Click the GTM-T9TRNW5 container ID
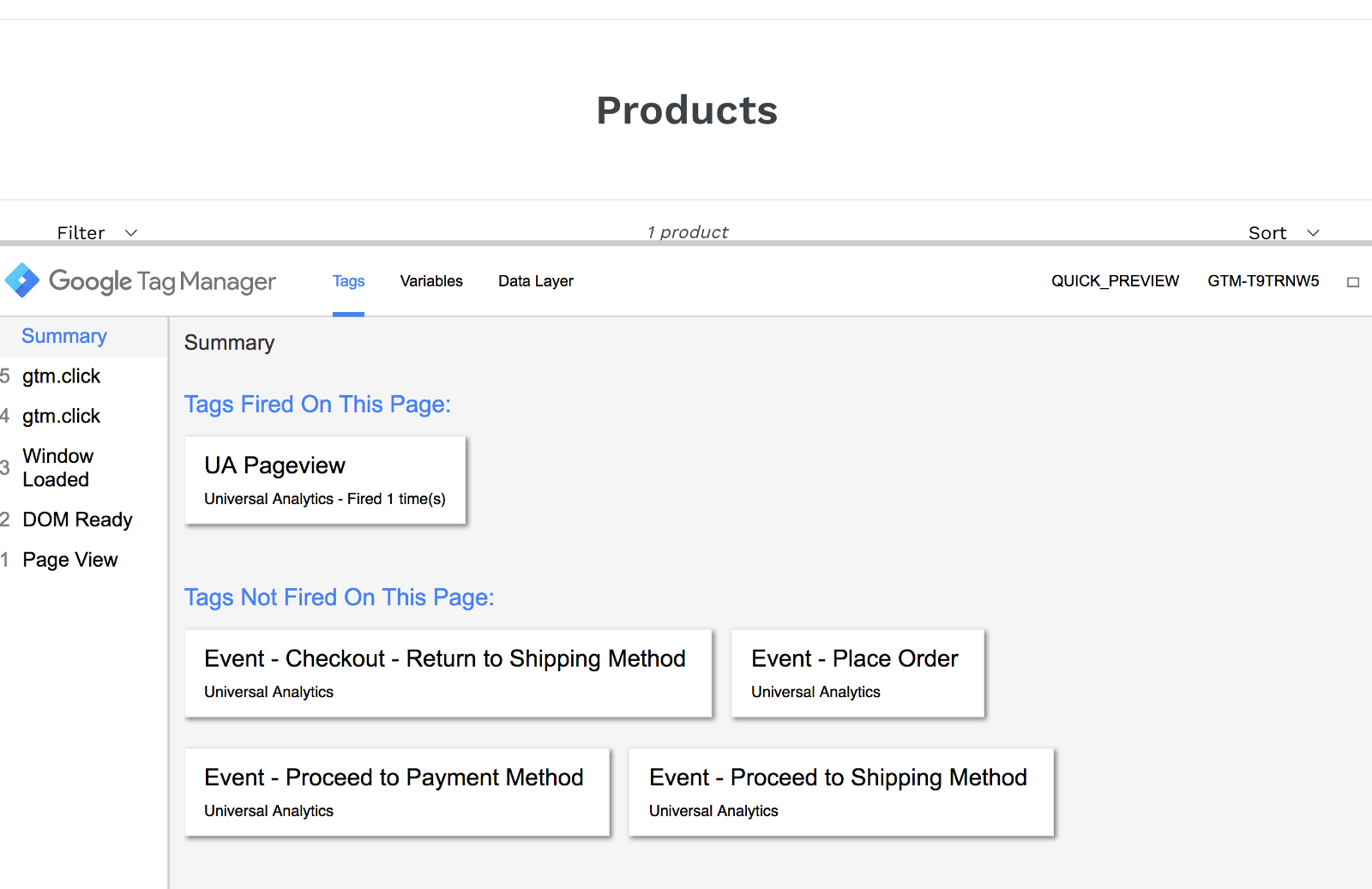Screen dimensions: 1372x889 point(1263,281)
